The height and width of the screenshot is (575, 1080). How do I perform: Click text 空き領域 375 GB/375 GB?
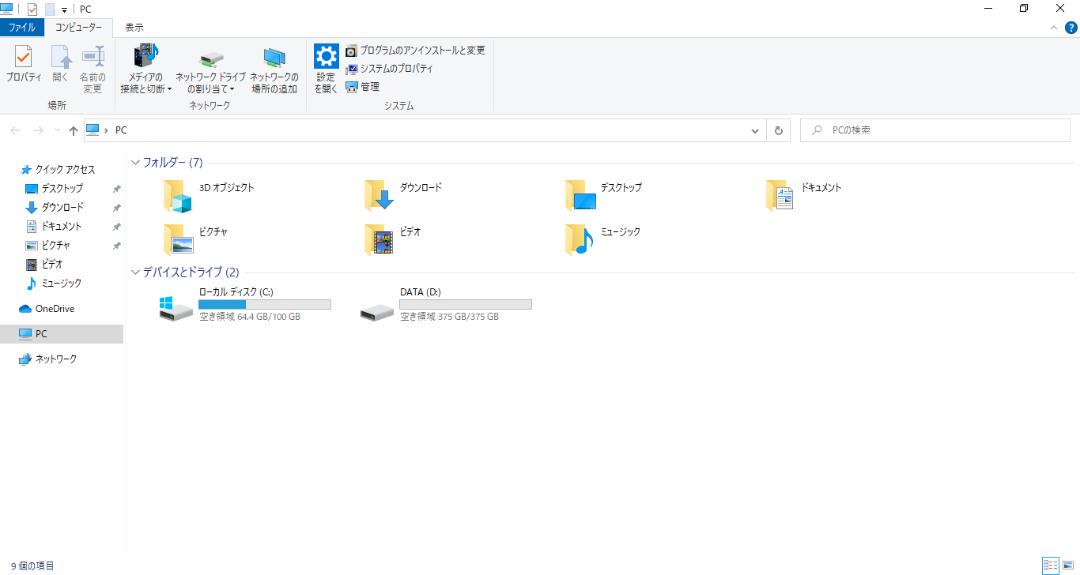click(449, 317)
